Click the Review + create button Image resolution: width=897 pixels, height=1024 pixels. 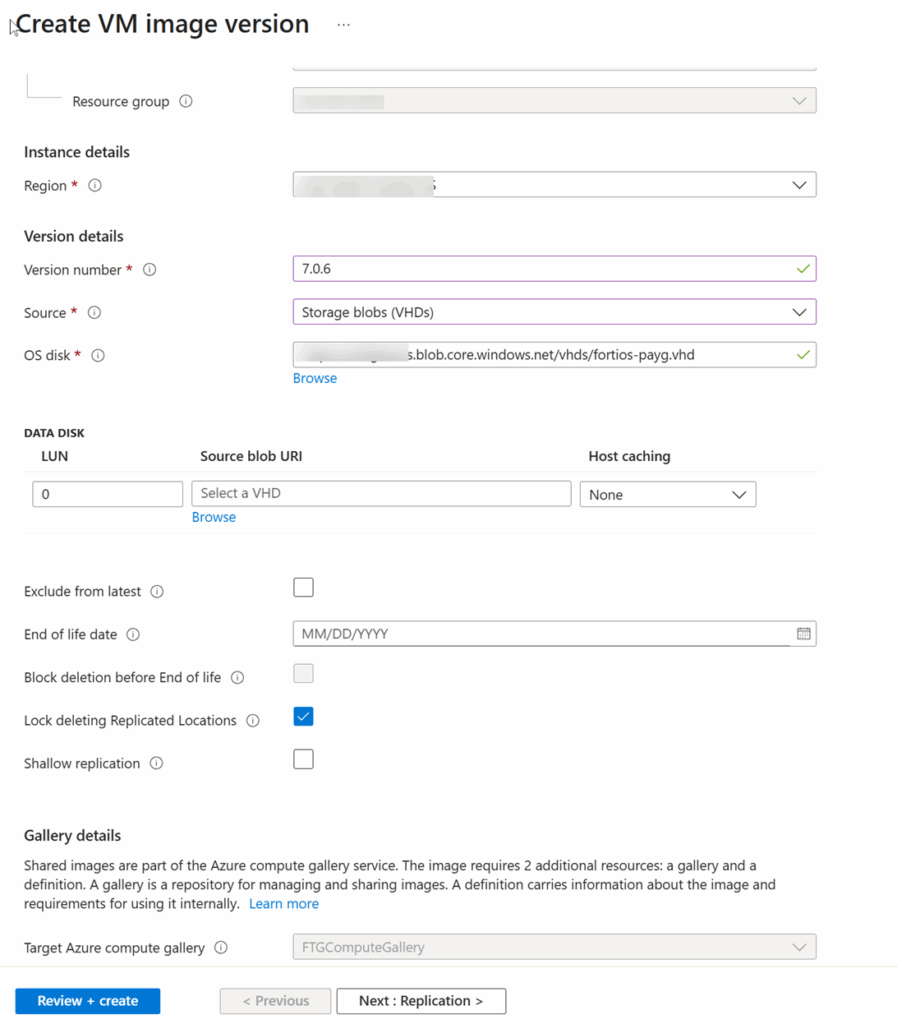pos(87,1000)
